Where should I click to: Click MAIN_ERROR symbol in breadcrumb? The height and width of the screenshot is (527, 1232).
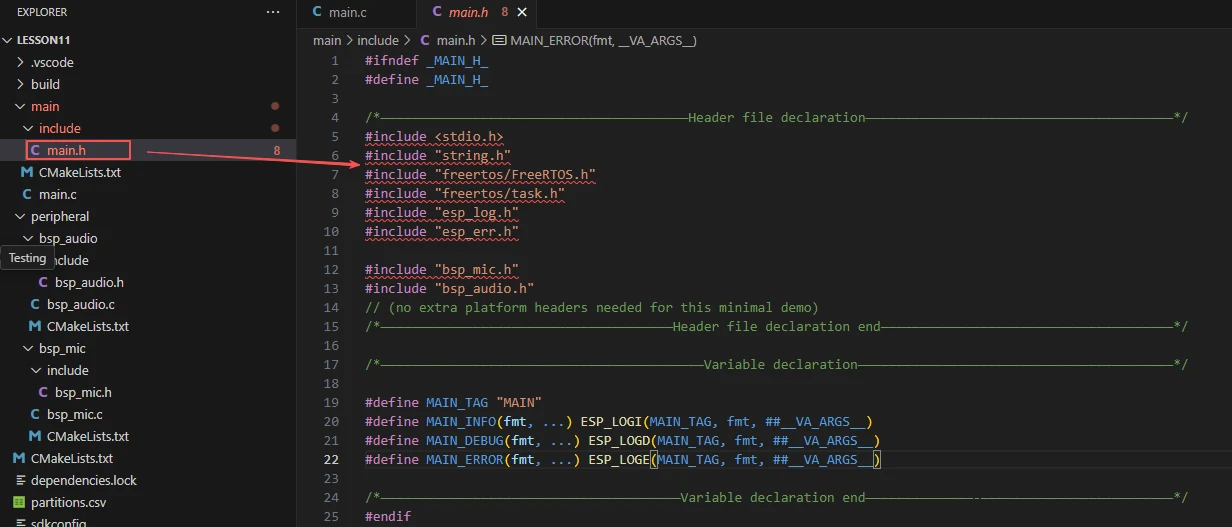point(602,40)
